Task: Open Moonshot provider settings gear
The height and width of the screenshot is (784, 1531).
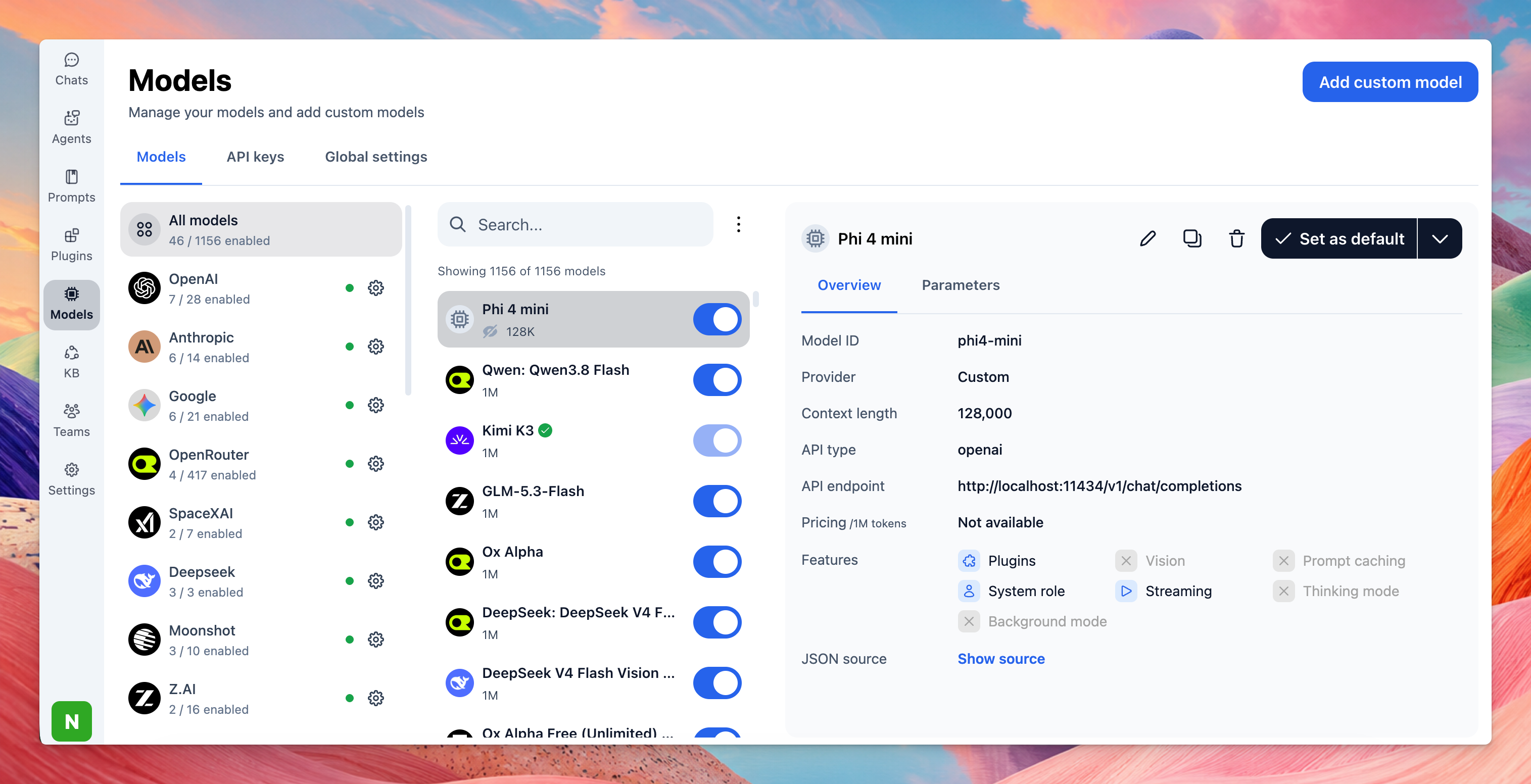Action: 375,640
